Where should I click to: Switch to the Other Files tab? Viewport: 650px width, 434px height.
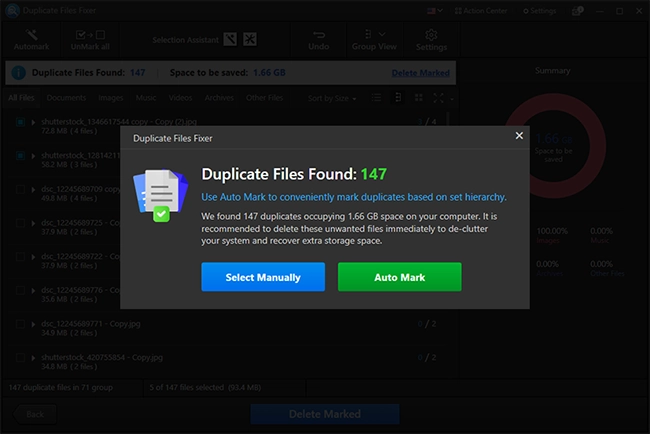coord(264,98)
